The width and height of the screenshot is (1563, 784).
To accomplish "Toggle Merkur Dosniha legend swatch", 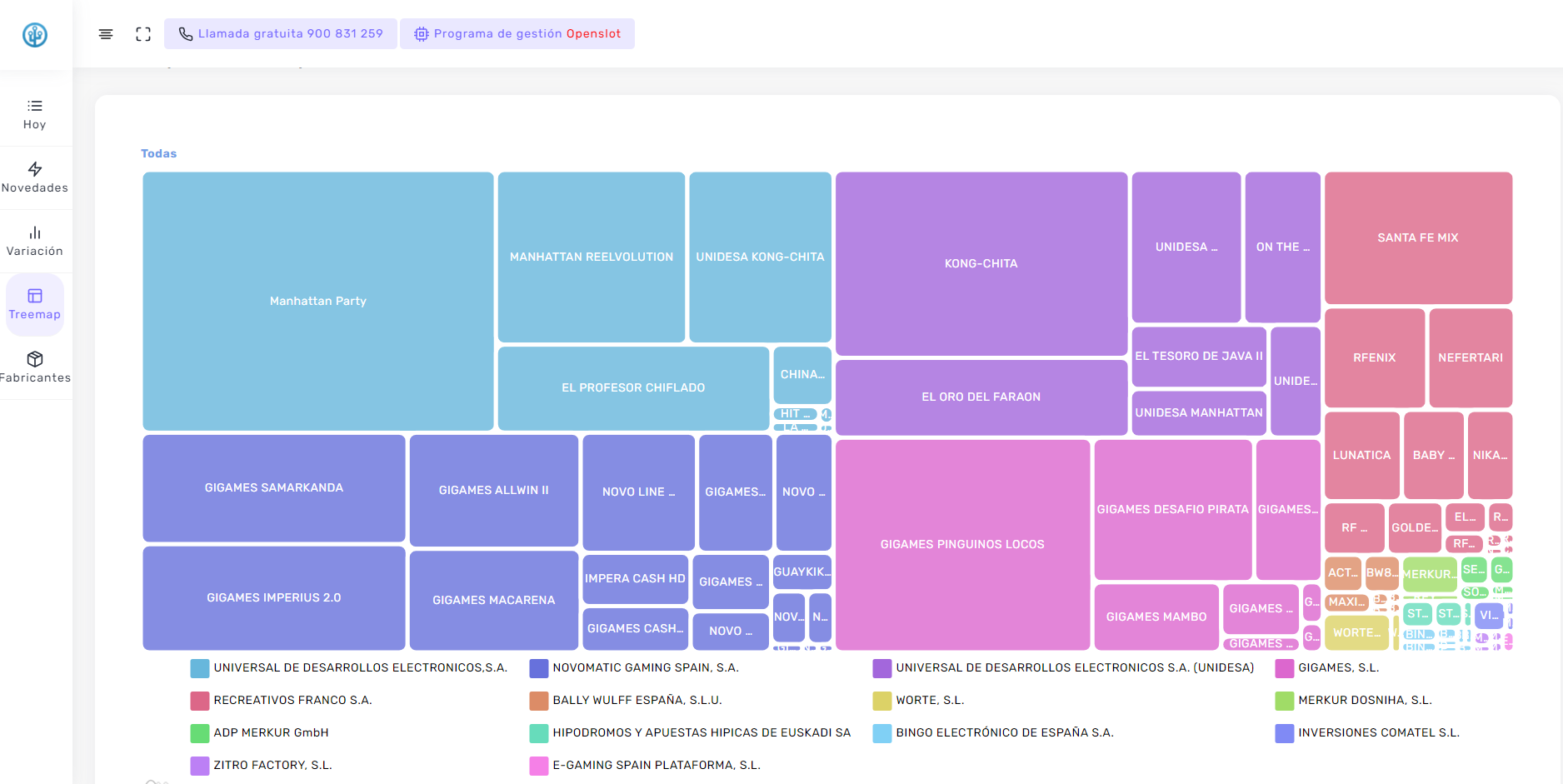I will [1285, 701].
